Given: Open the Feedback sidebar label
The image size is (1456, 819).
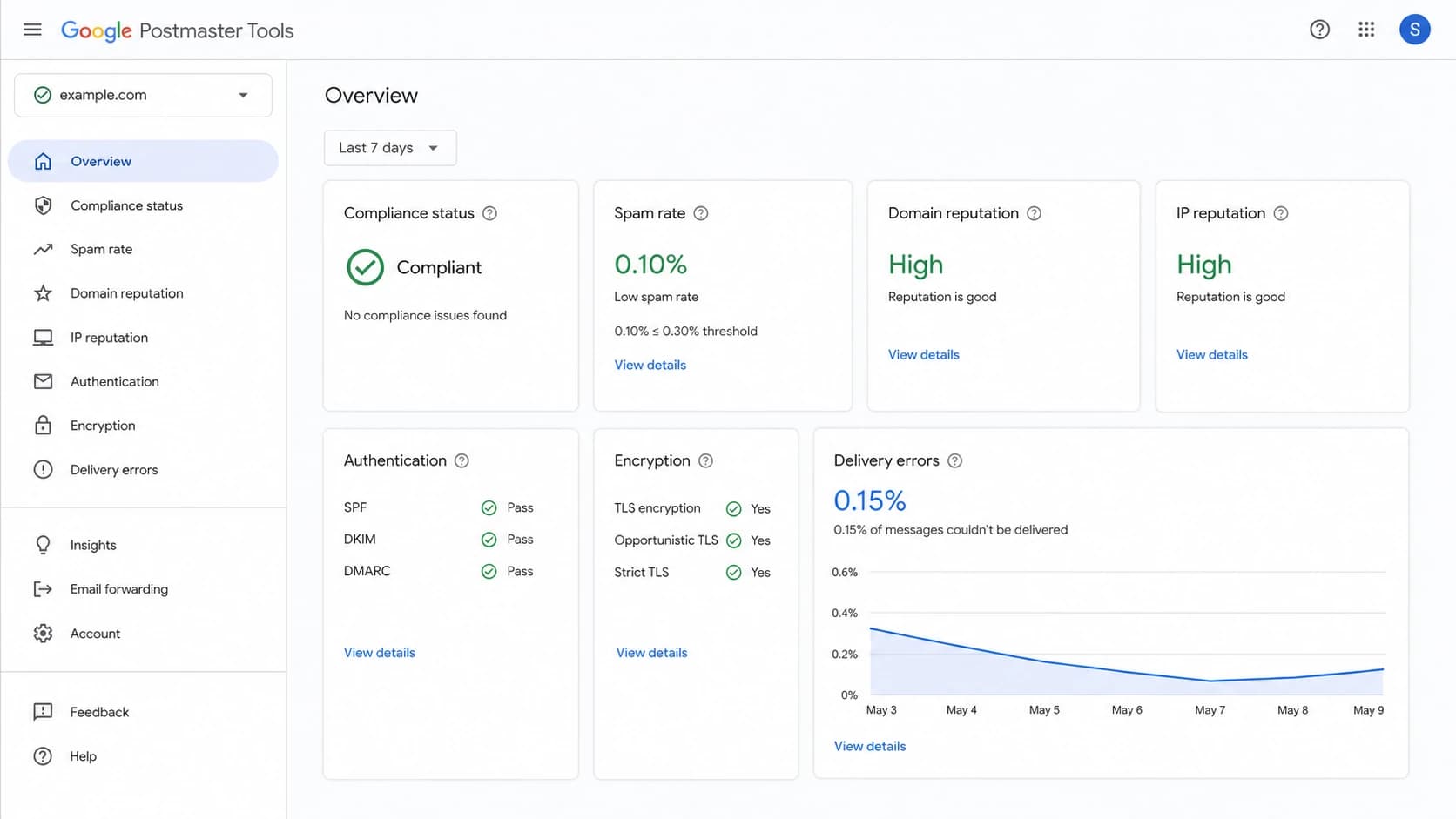Looking at the screenshot, I should pyautogui.click(x=99, y=712).
